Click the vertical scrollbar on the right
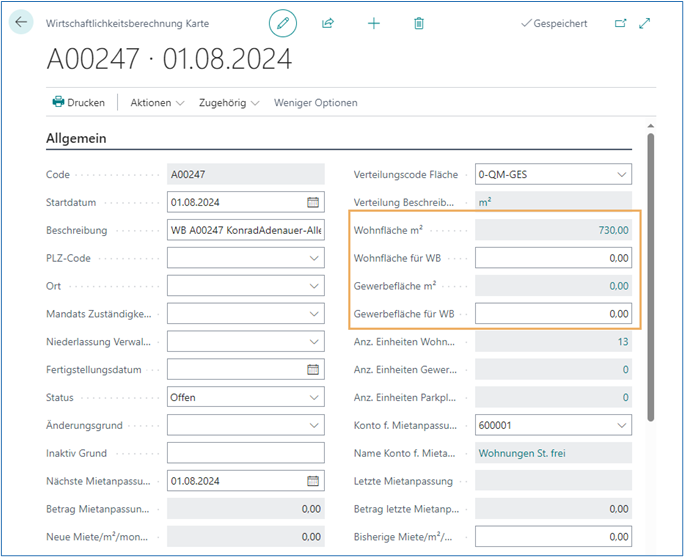Image resolution: width=684 pixels, height=557 pixels. coord(651,280)
